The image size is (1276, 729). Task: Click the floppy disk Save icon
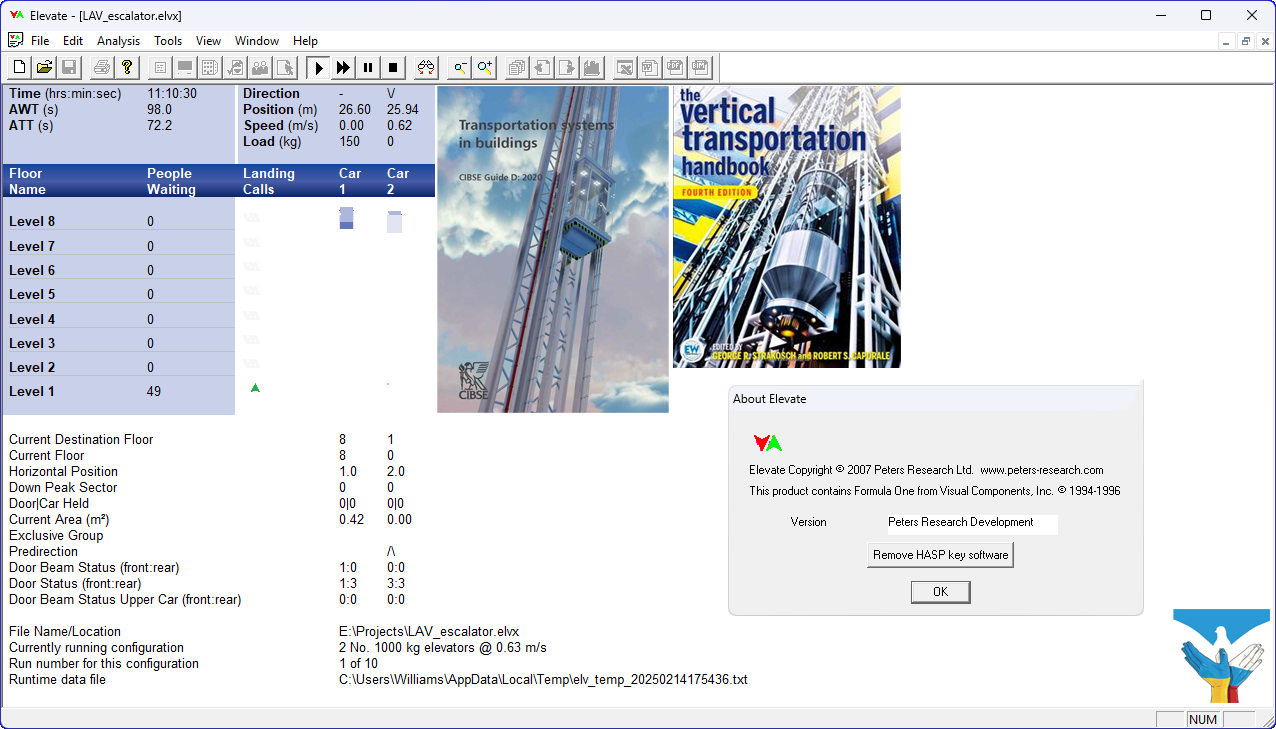click(x=69, y=67)
